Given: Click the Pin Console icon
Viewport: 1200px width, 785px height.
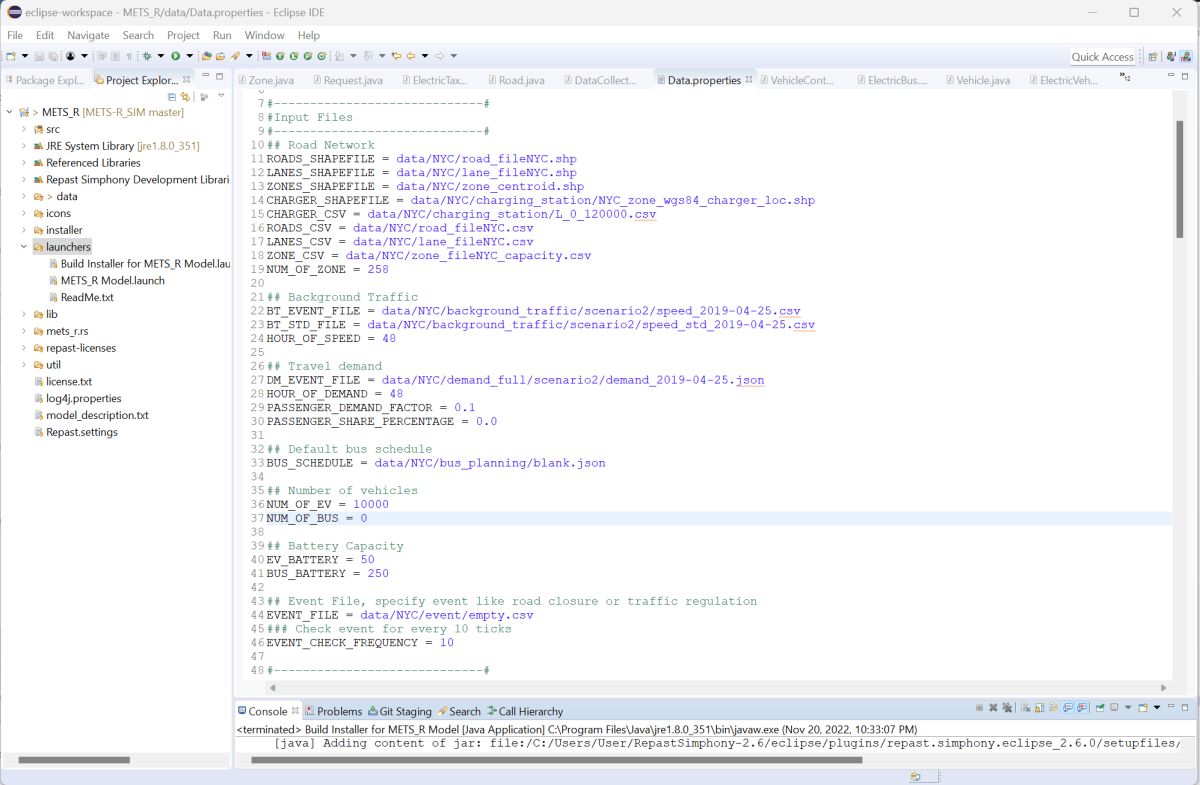Looking at the screenshot, I should coord(1100,708).
